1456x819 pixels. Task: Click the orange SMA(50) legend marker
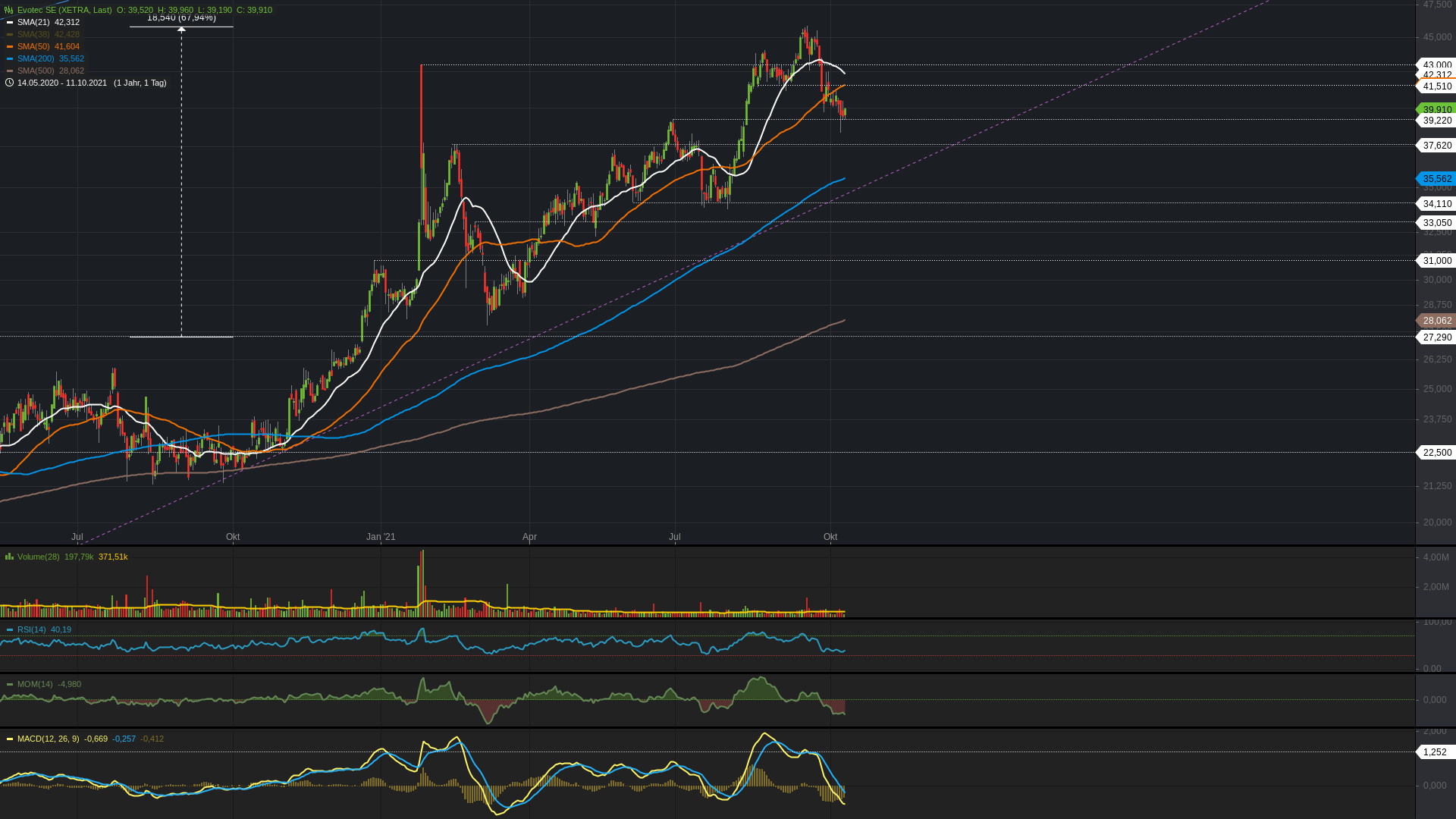click(10, 46)
